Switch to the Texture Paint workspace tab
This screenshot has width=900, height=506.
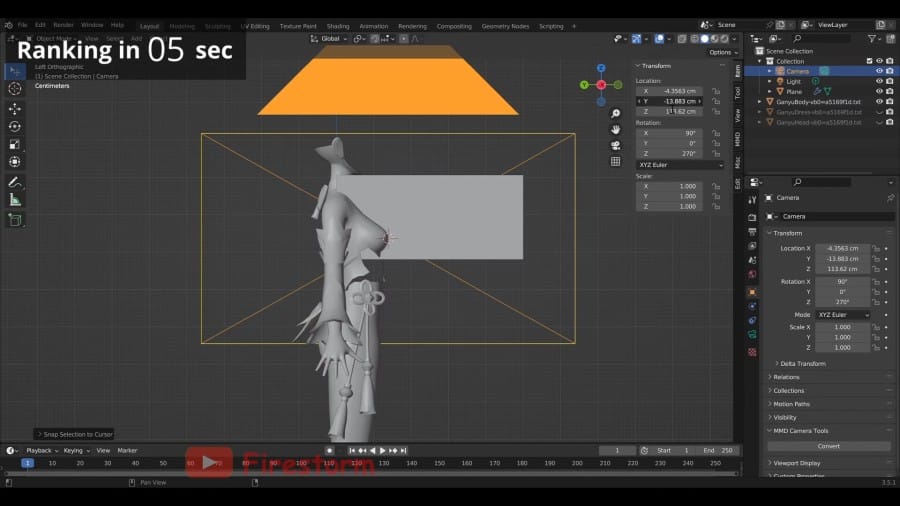[x=298, y=26]
